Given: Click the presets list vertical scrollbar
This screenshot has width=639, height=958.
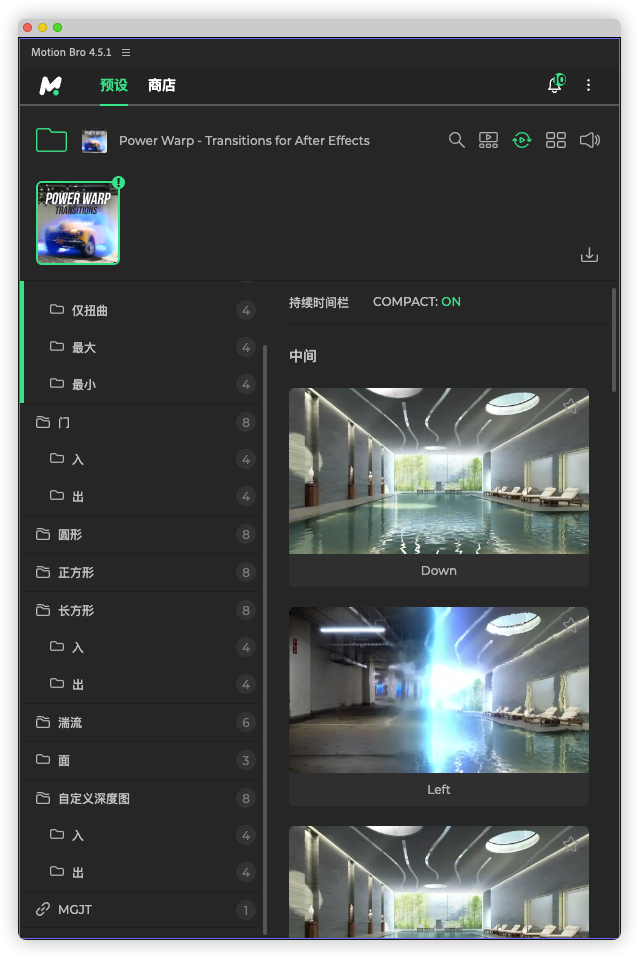Looking at the screenshot, I should pyautogui.click(x=614, y=340).
